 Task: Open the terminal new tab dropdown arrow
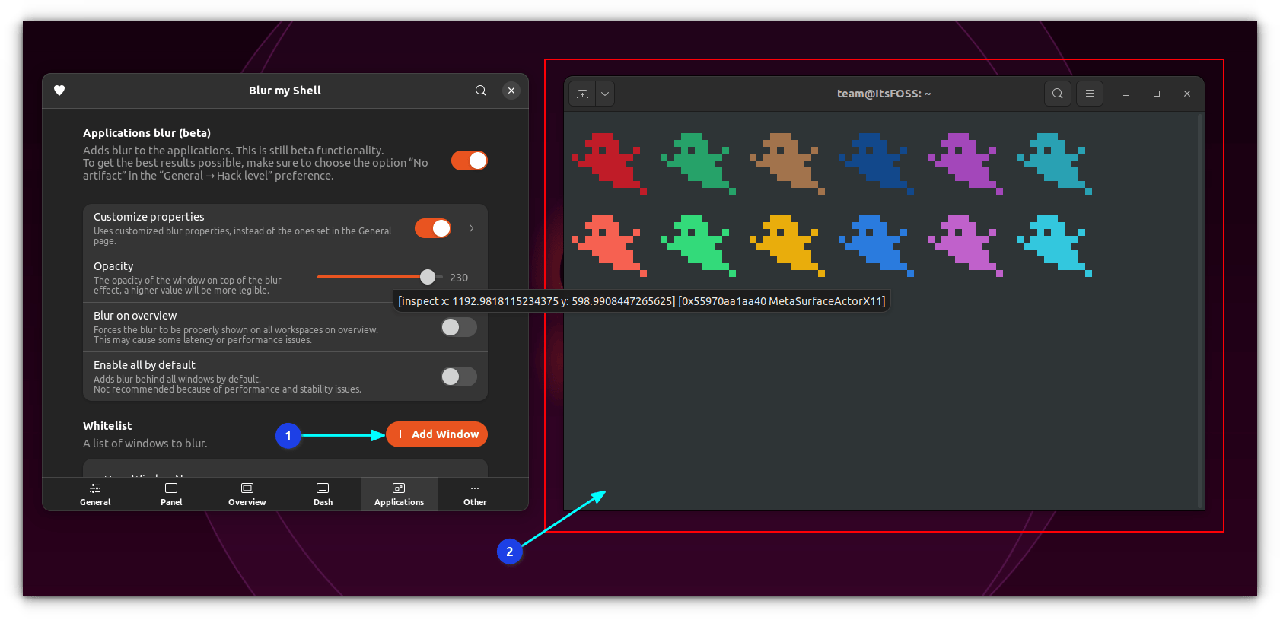(x=604, y=93)
